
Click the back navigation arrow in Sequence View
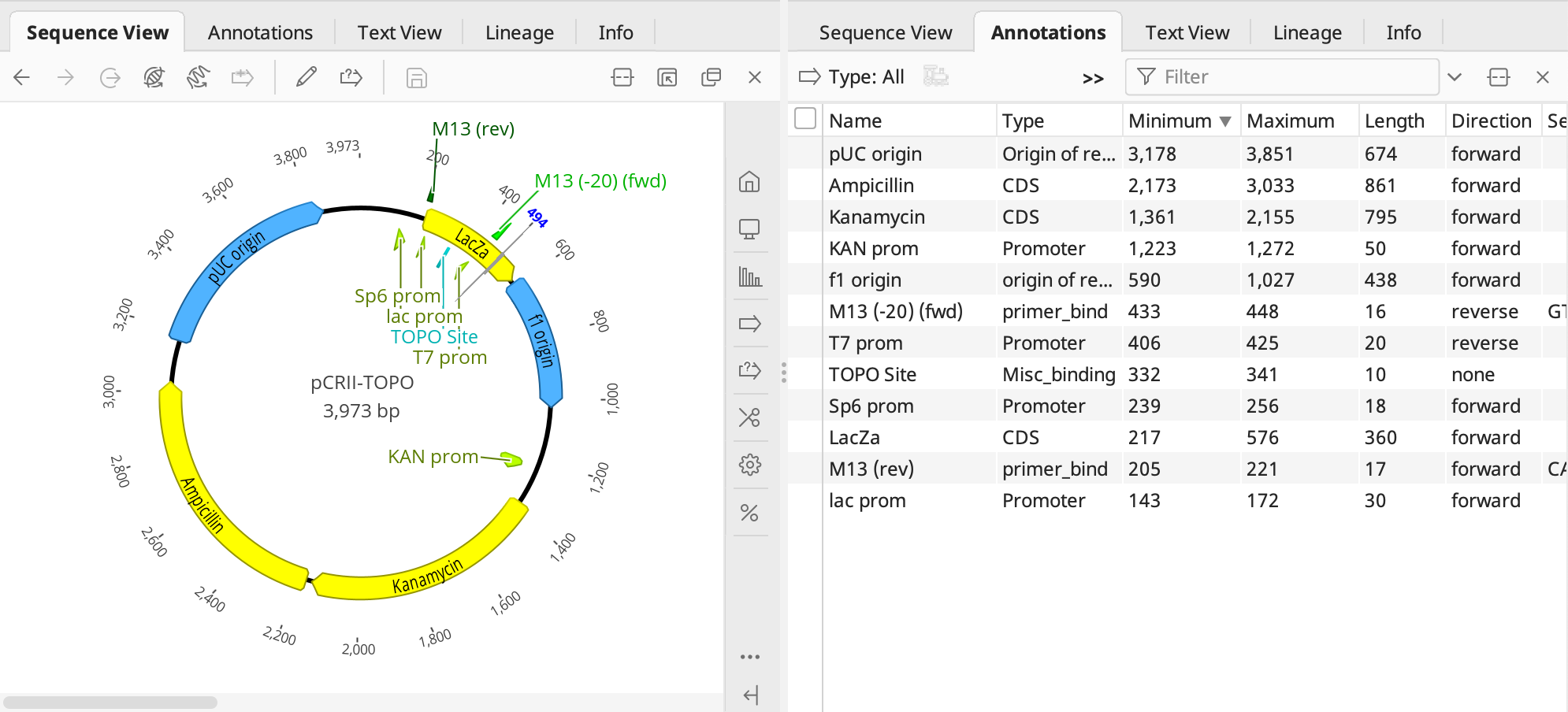point(22,77)
